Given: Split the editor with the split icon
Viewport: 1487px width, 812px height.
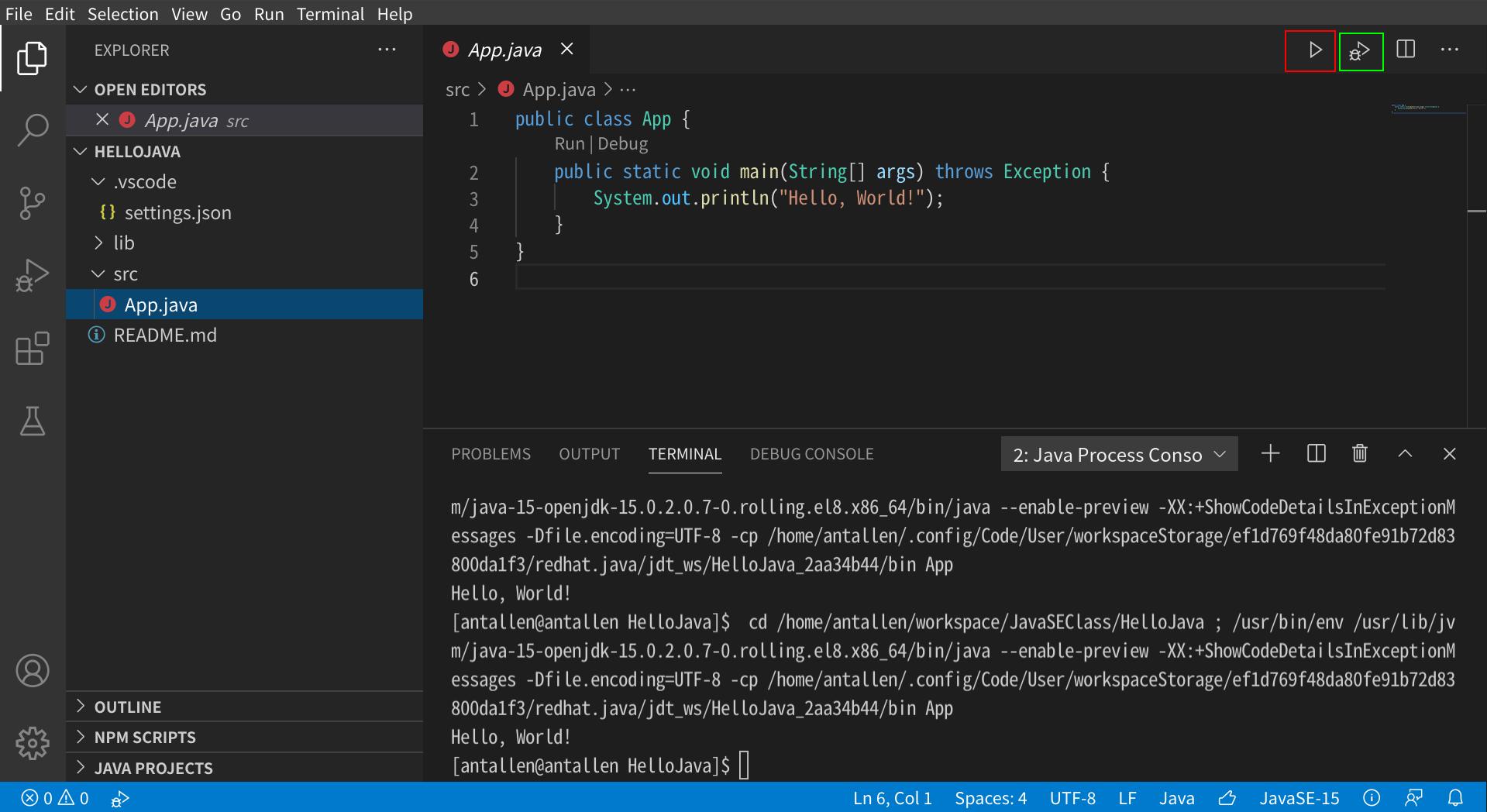Looking at the screenshot, I should point(1405,50).
